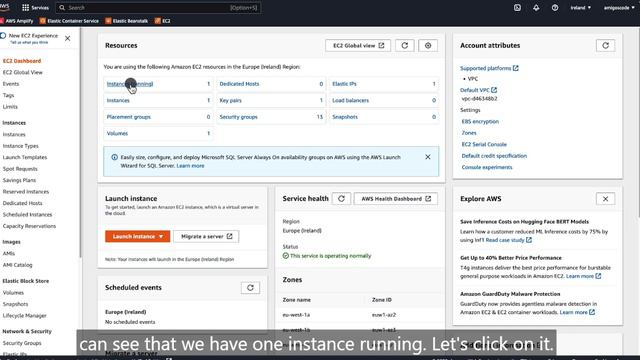This screenshot has width=640, height=360.
Task: Select Scheduled Instances in sidebar
Action: (27, 214)
